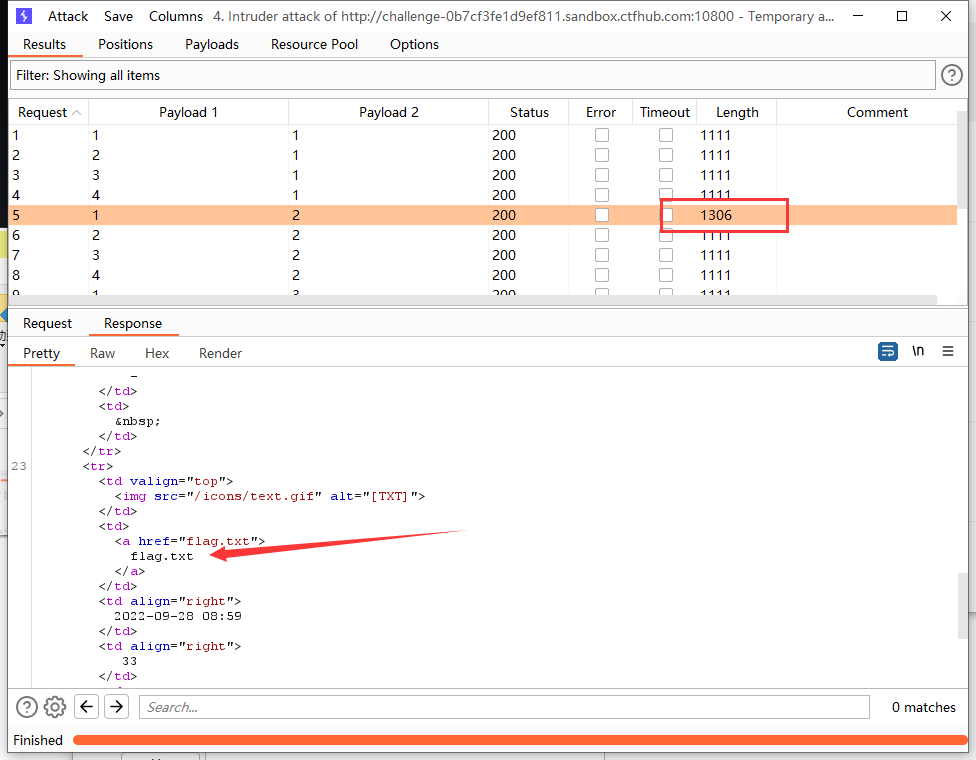Click the flag.txt href in response
The image size is (976, 760).
pyautogui.click(x=218, y=541)
